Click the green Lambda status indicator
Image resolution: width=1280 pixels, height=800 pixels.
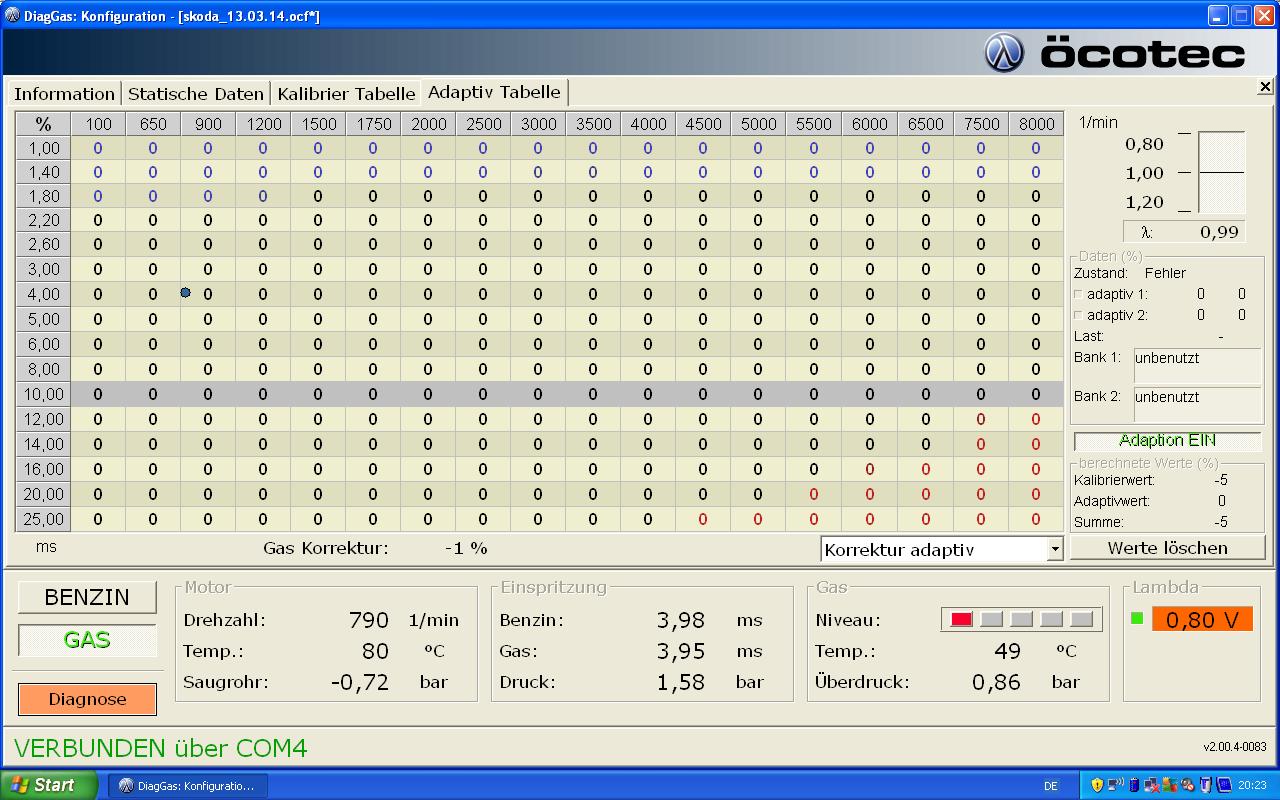point(1137,618)
